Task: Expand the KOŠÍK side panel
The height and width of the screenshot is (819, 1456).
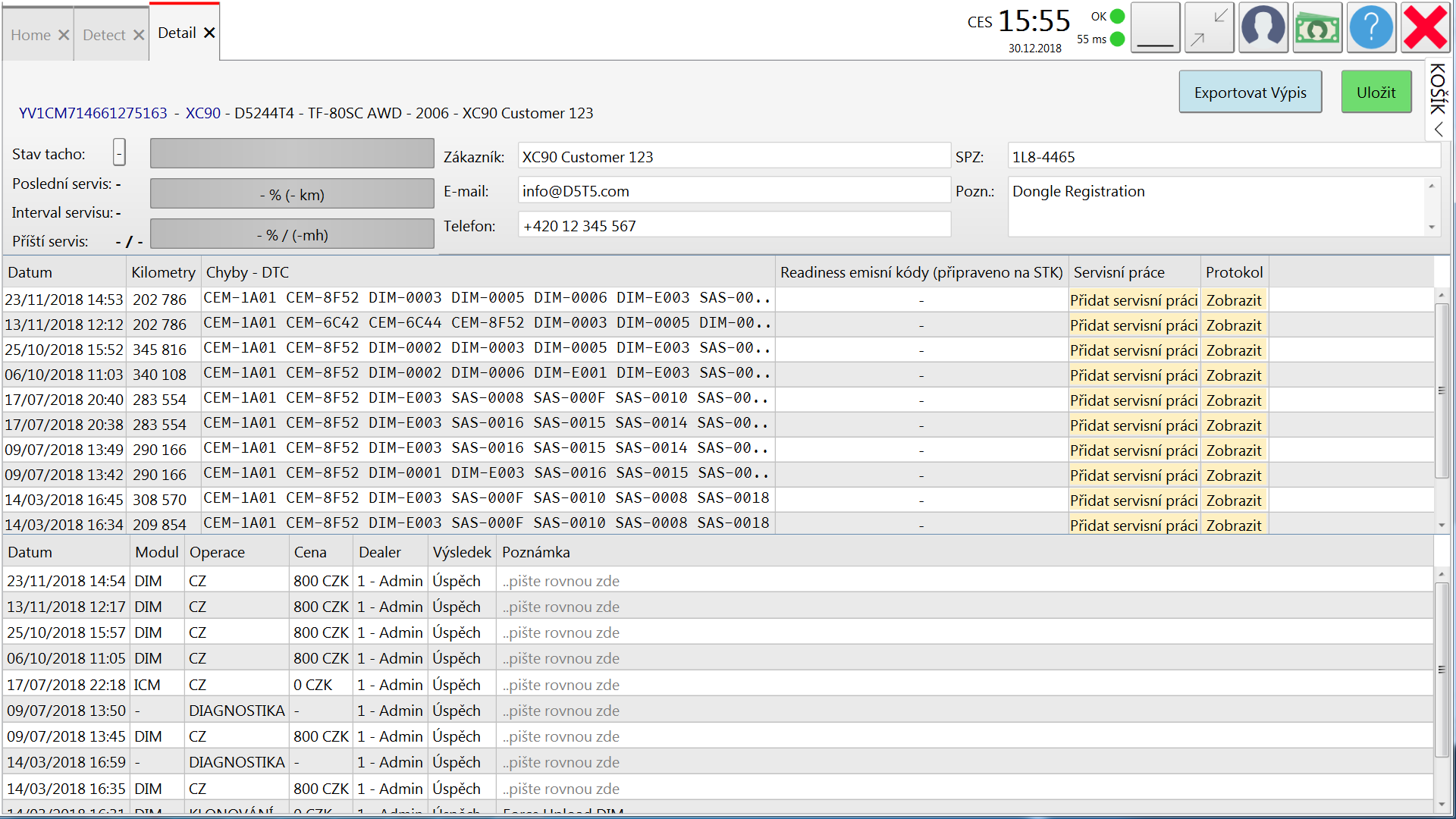Action: tap(1438, 99)
